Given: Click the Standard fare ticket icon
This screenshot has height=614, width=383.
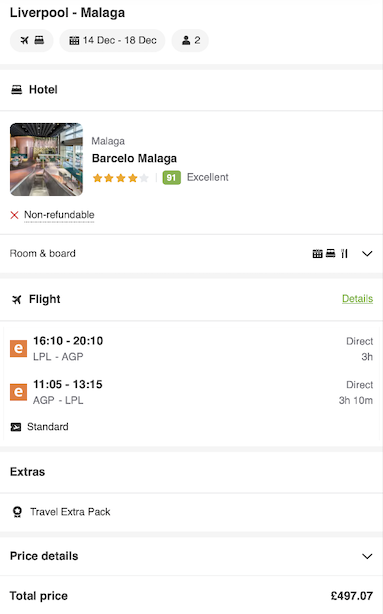Looking at the screenshot, I should pos(16,427).
